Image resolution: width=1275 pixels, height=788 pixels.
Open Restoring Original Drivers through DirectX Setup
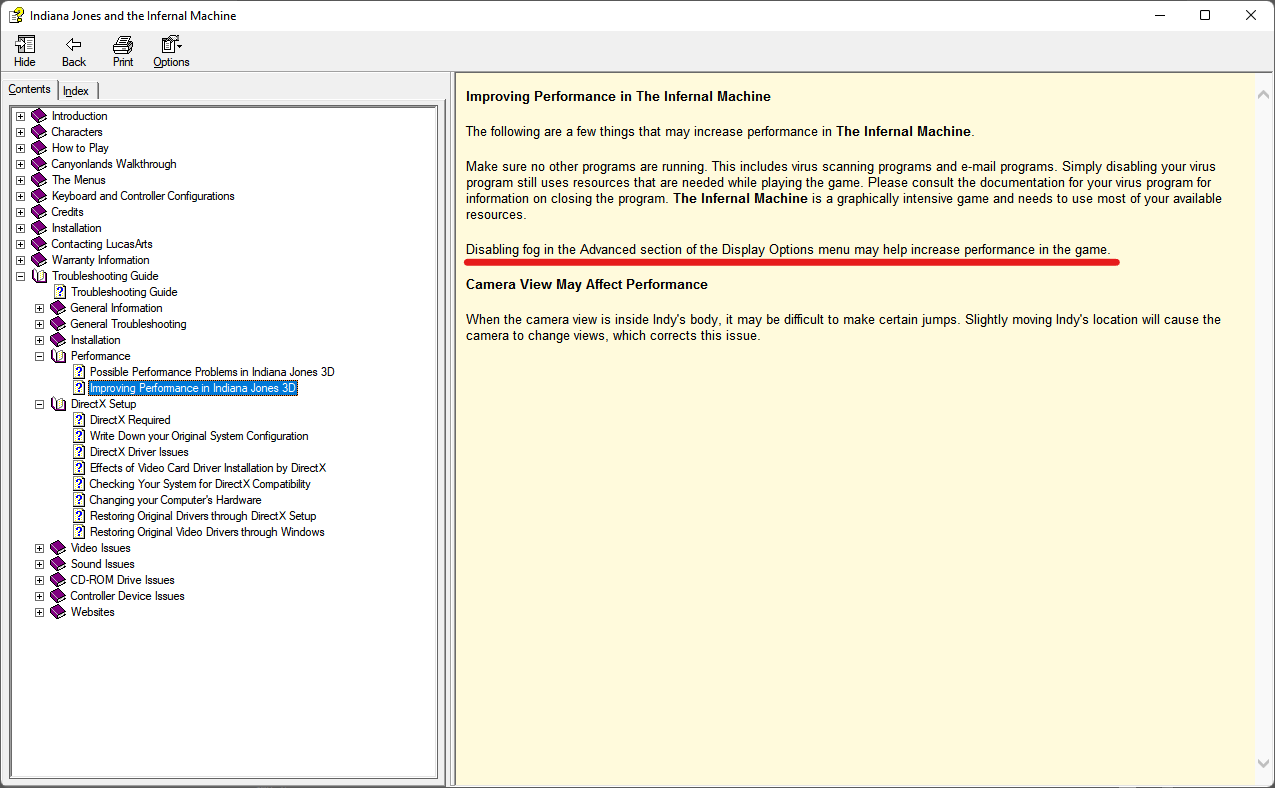pyautogui.click(x=203, y=516)
